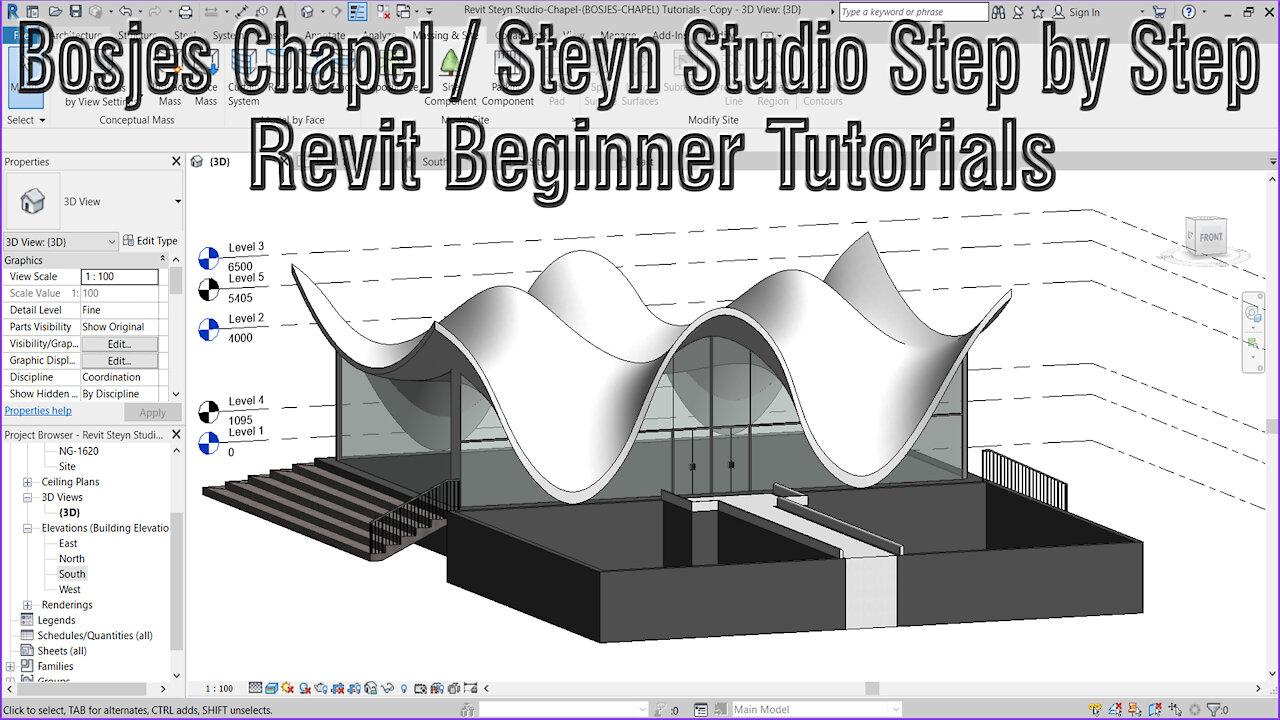Expand Renderings node in Project Browser
The height and width of the screenshot is (720, 1280).
point(28,605)
